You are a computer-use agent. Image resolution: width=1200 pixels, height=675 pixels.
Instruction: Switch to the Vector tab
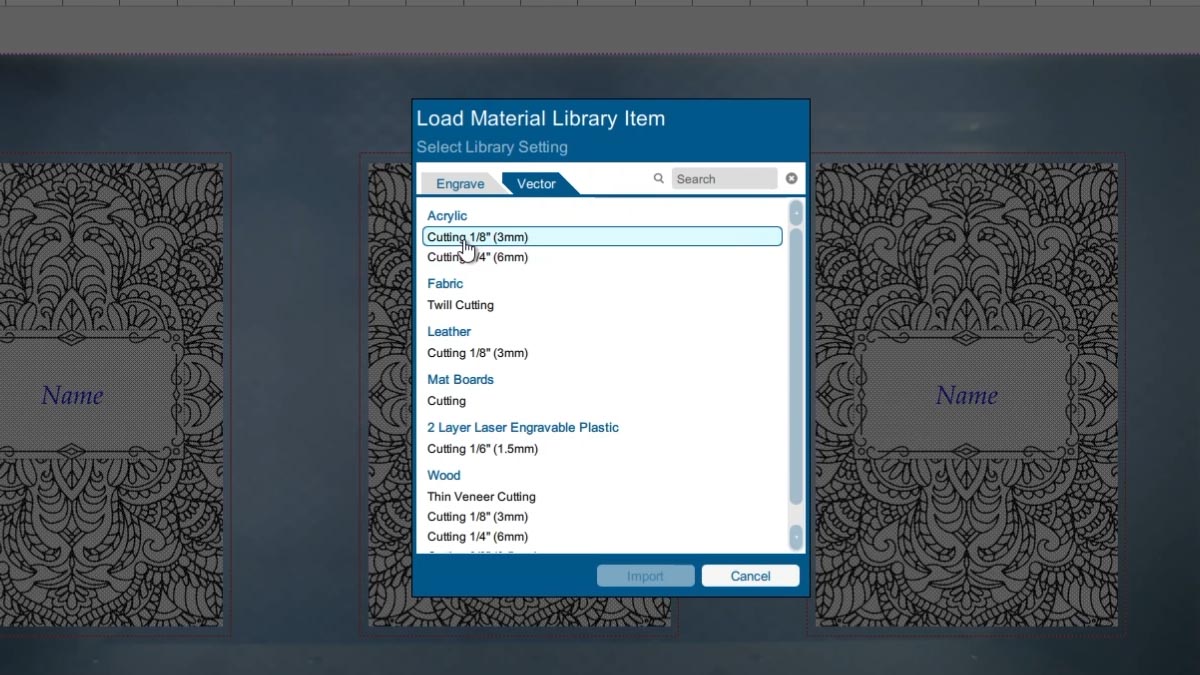coord(536,183)
